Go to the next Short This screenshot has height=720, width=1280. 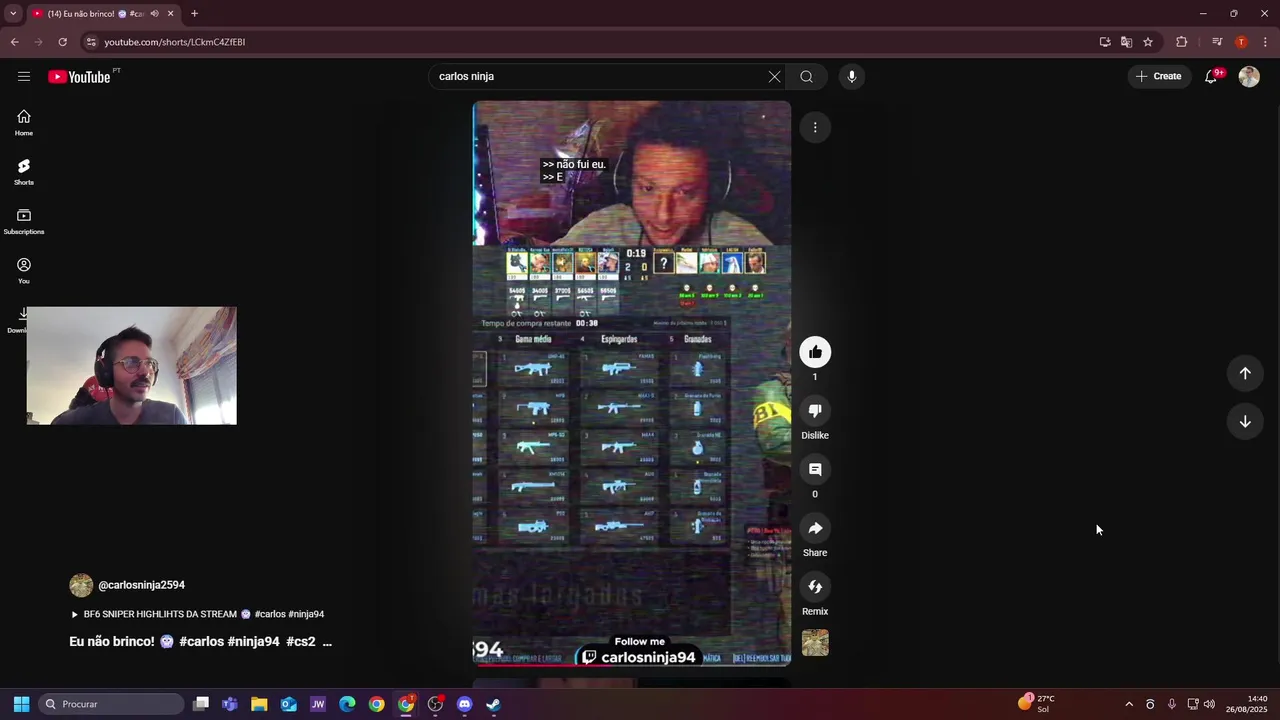pos(1245,422)
